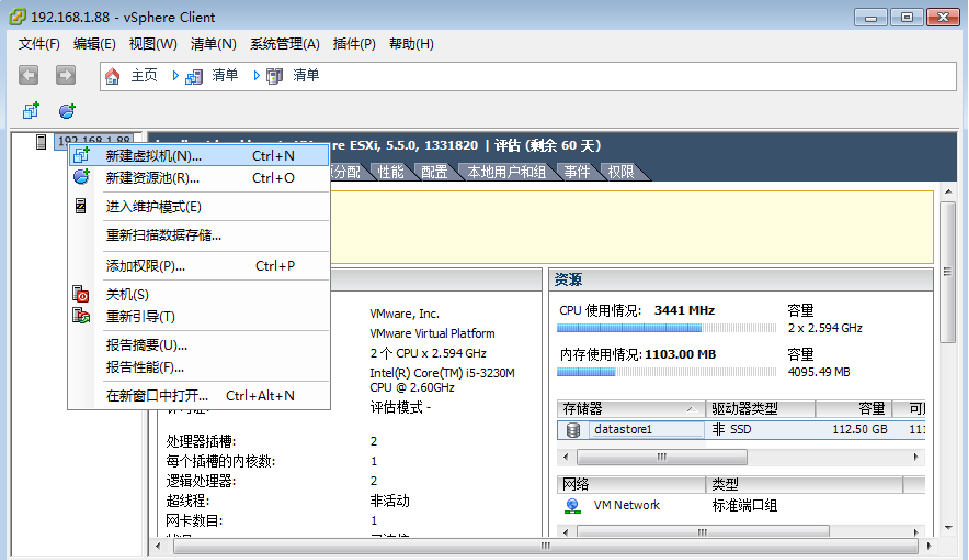This screenshot has height=560, width=969.
Task: Click the 关机 shutdown menu icon
Action: [x=81, y=294]
